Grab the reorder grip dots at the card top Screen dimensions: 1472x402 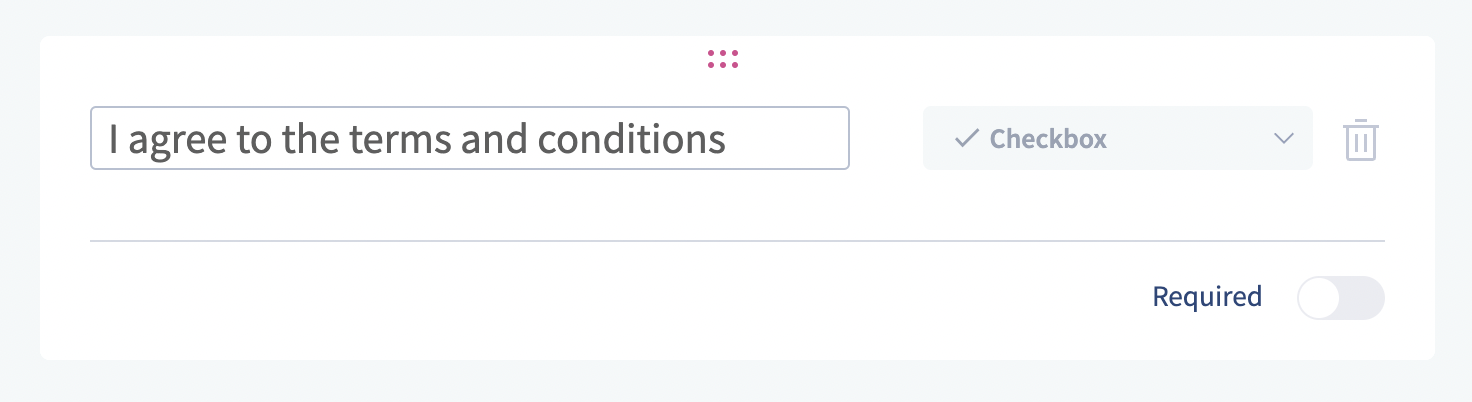pyautogui.click(x=722, y=59)
